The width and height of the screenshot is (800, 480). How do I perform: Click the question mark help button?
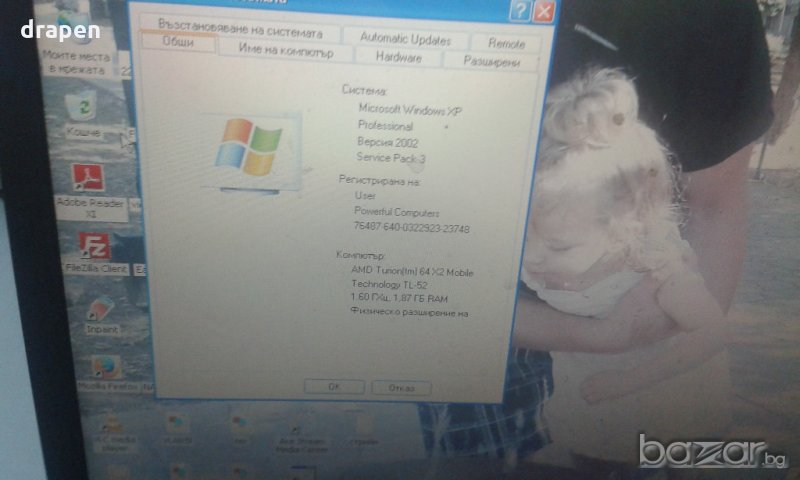coord(519,11)
